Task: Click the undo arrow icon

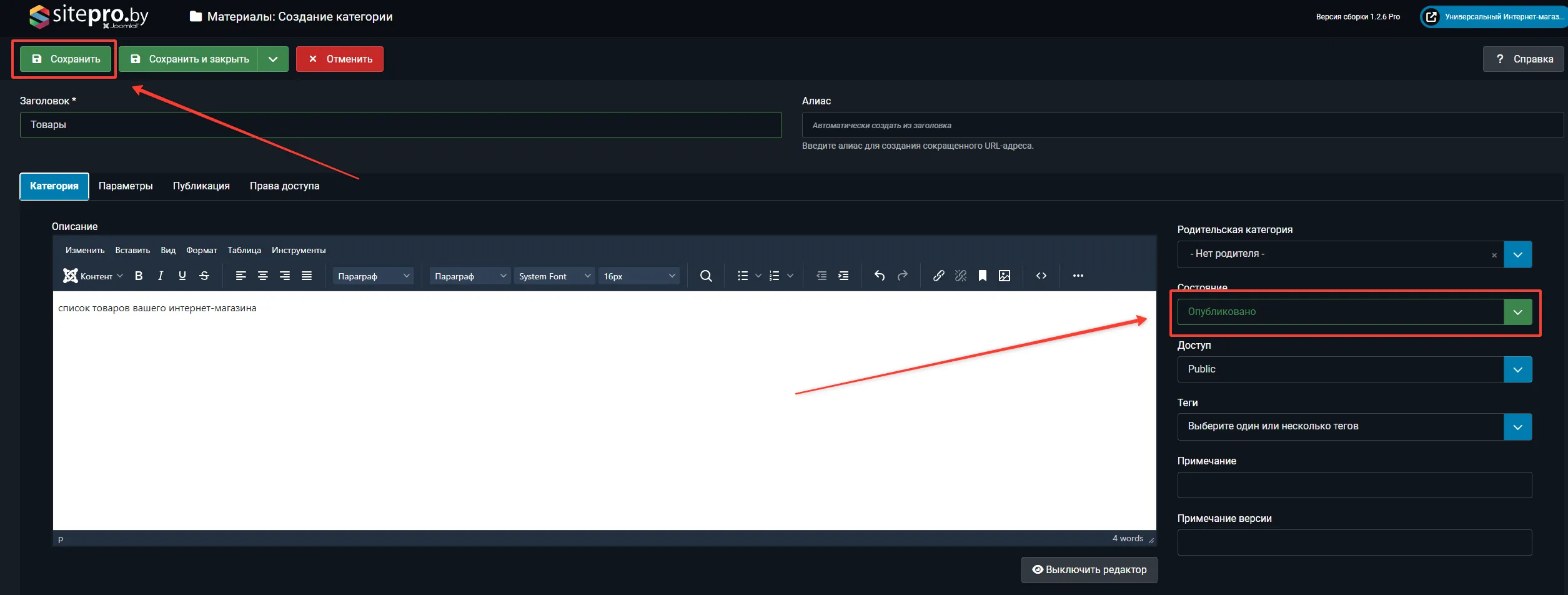Action: point(880,276)
